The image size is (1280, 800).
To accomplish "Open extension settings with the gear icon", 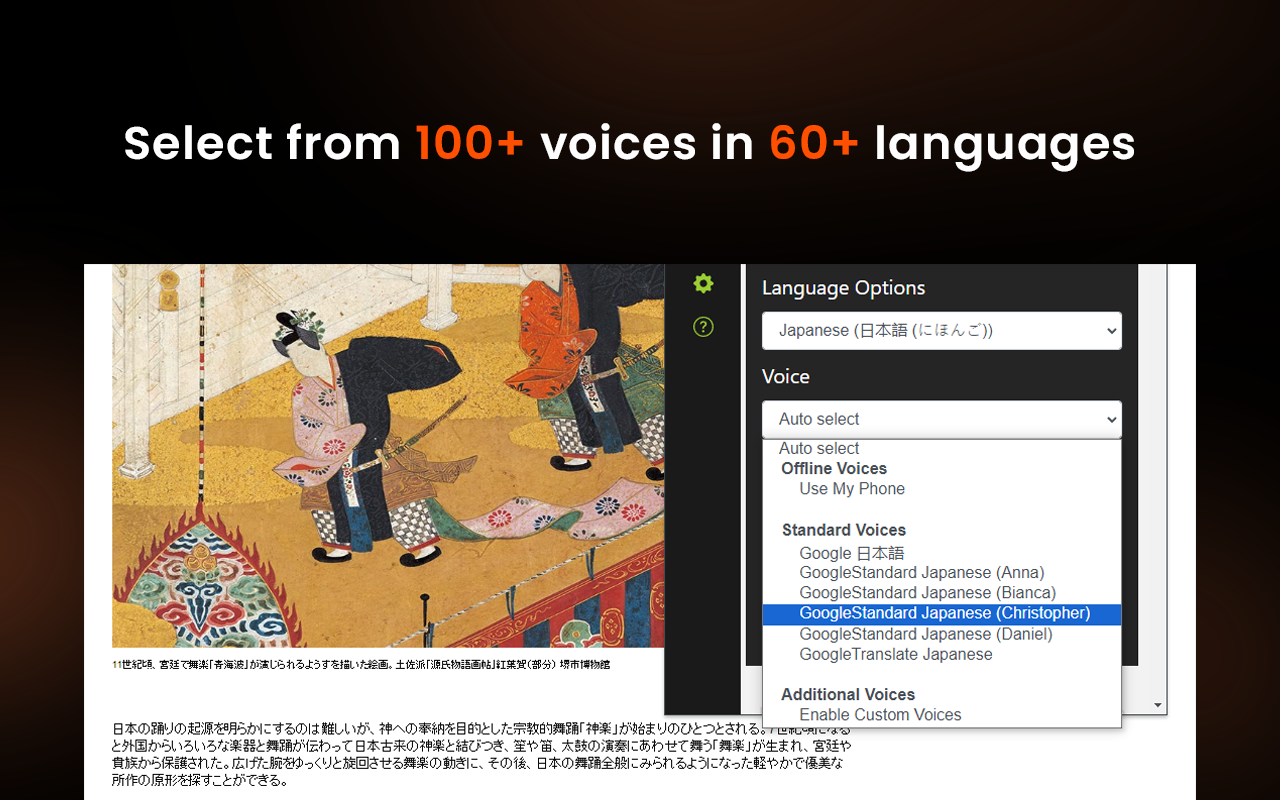I will pyautogui.click(x=703, y=284).
